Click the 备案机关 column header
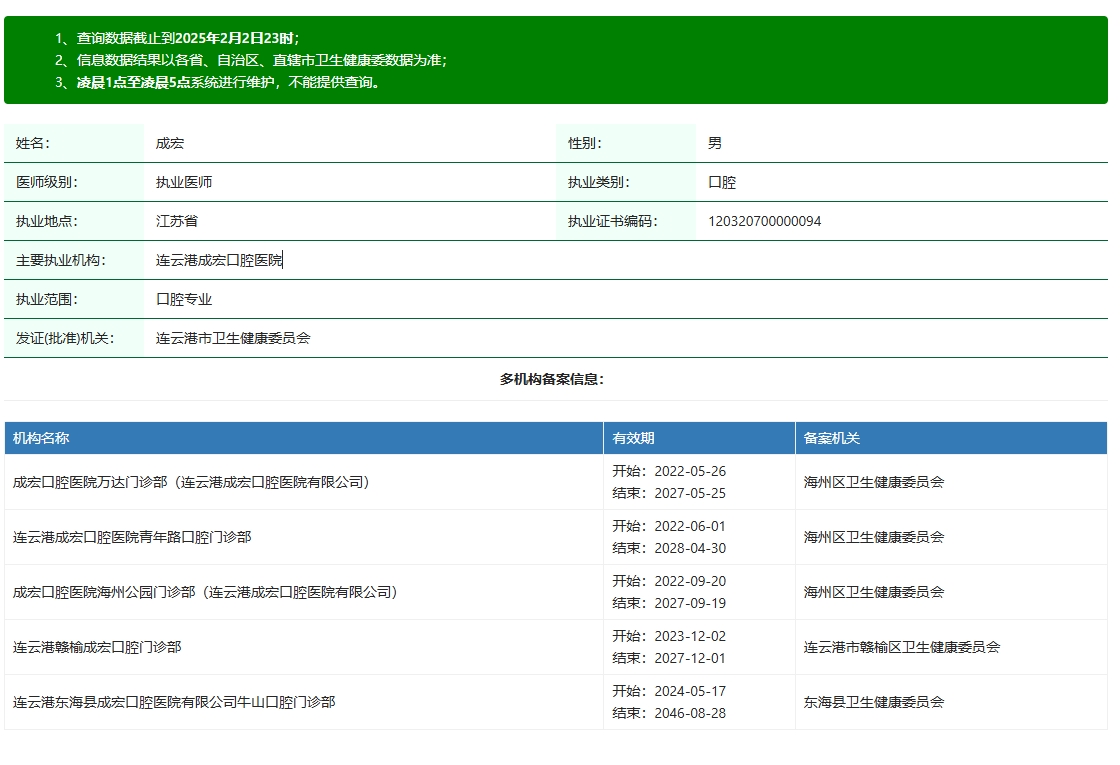This screenshot has height=765, width=1120. pos(832,438)
